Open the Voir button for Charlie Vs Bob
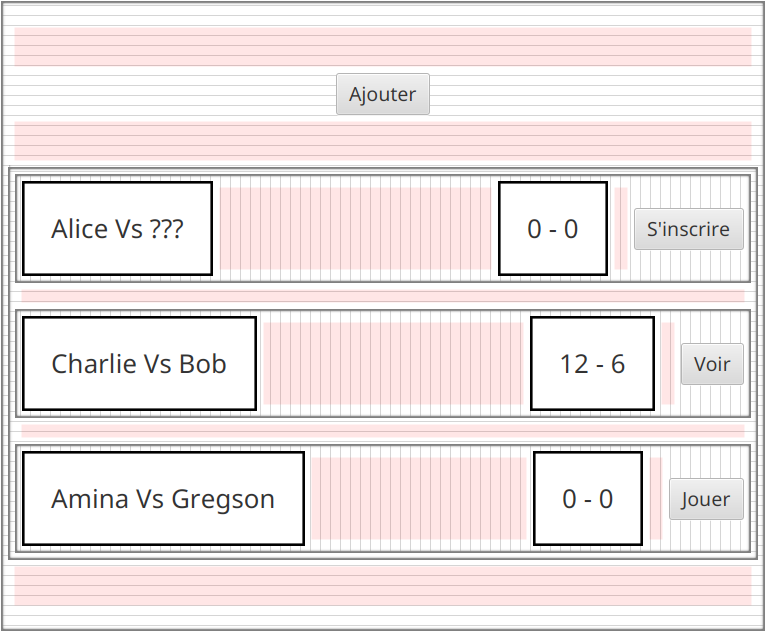This screenshot has height=632, width=766. coord(712,364)
